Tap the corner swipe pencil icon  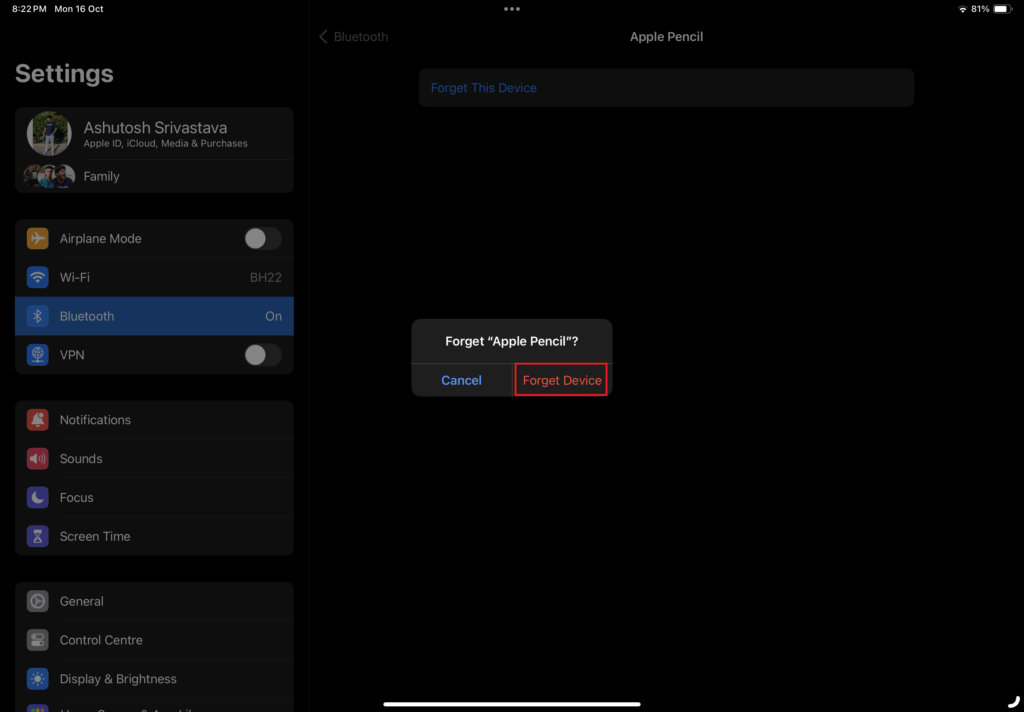coord(1014,702)
